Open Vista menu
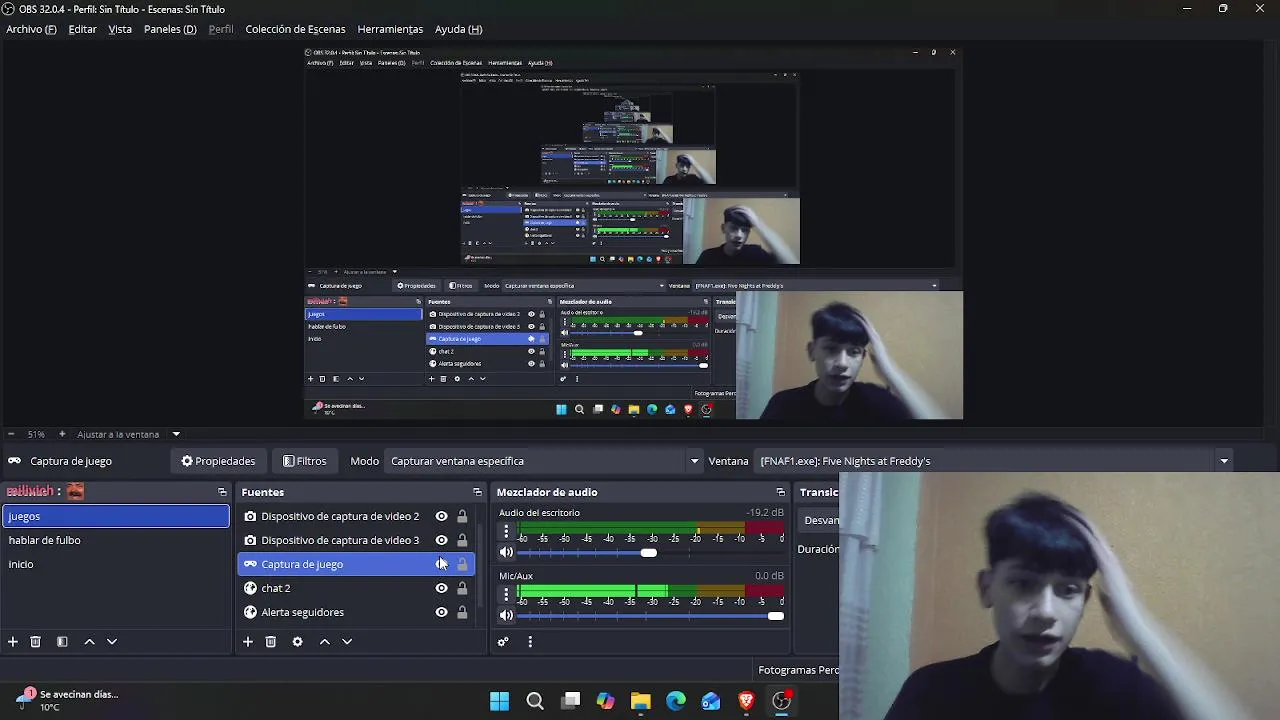 point(120,29)
